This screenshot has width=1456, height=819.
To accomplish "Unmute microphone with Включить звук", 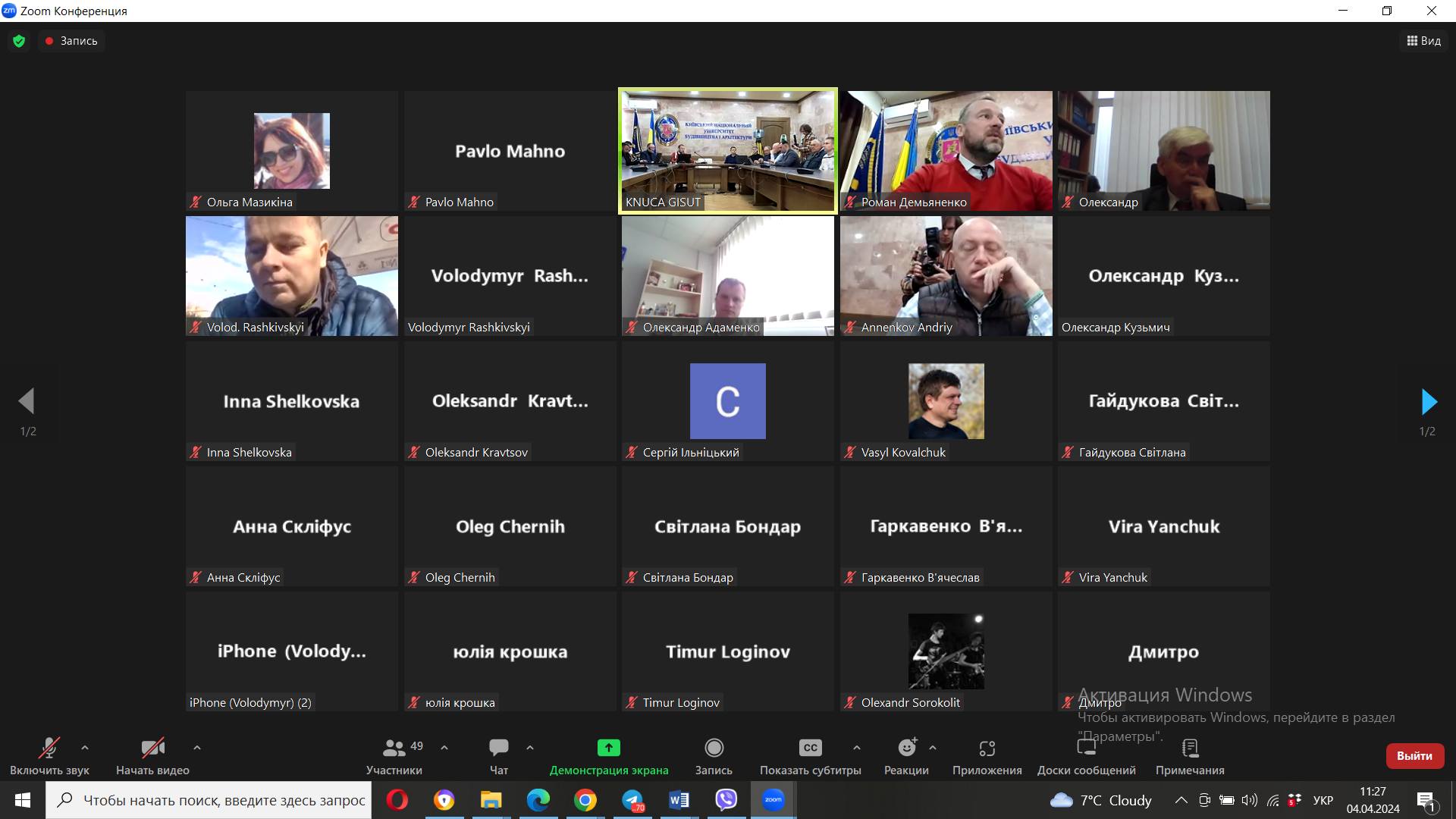I will click(49, 757).
